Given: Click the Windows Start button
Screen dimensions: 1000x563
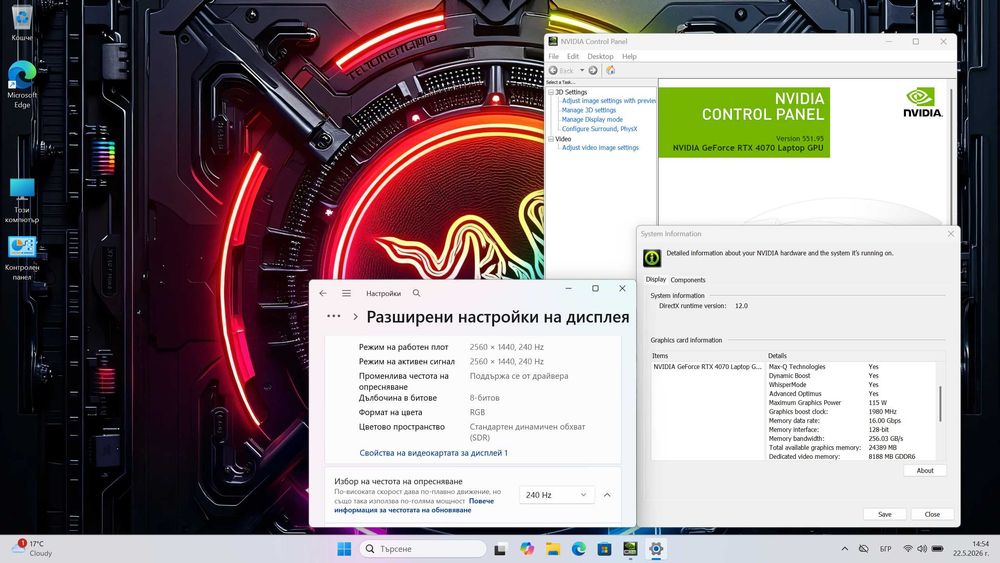Looking at the screenshot, I should [344, 549].
